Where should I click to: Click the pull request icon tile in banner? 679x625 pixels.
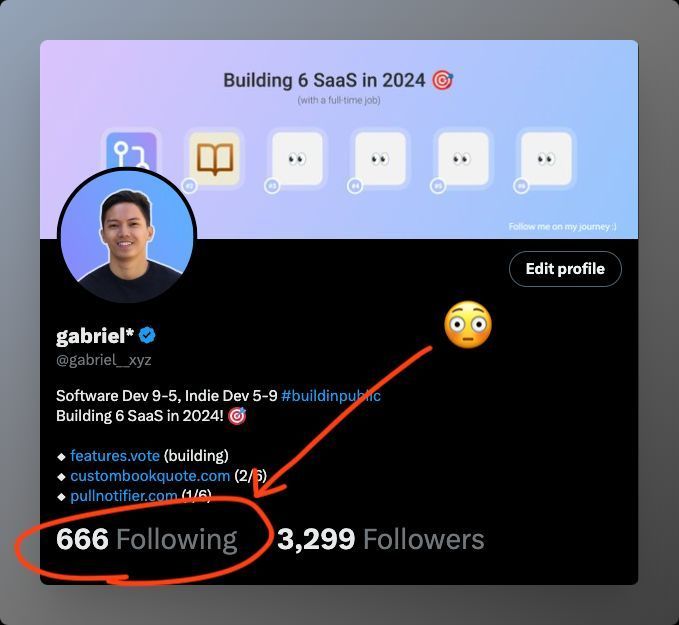[131, 150]
